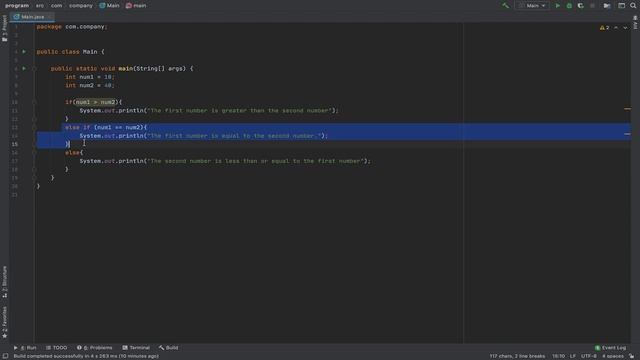
Task: Open the '4 spaces' indent settings
Action: pyautogui.click(x=613, y=356)
